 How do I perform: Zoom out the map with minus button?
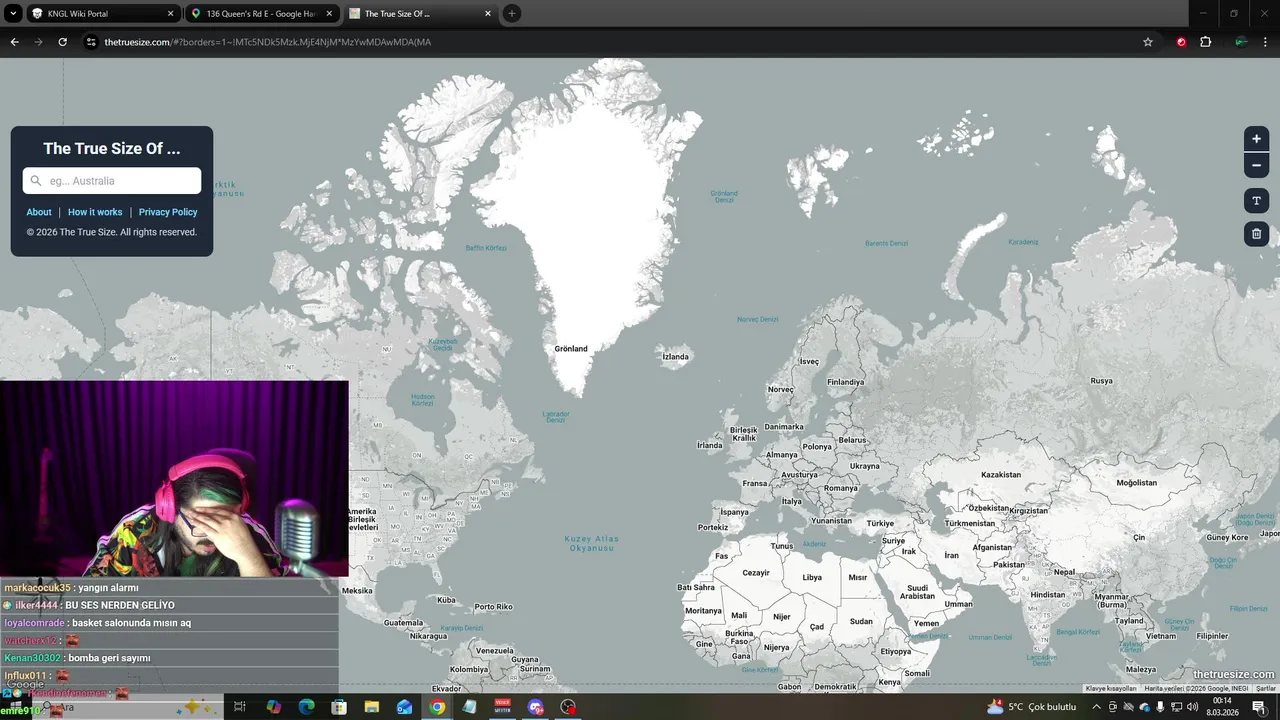(1256, 165)
